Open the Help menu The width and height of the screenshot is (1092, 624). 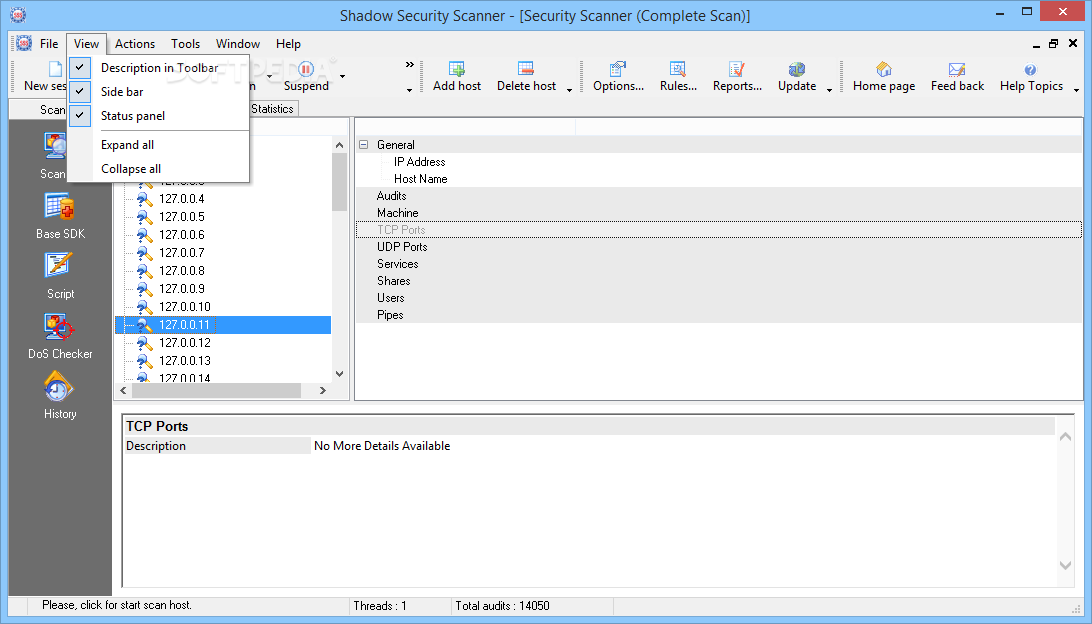point(288,43)
